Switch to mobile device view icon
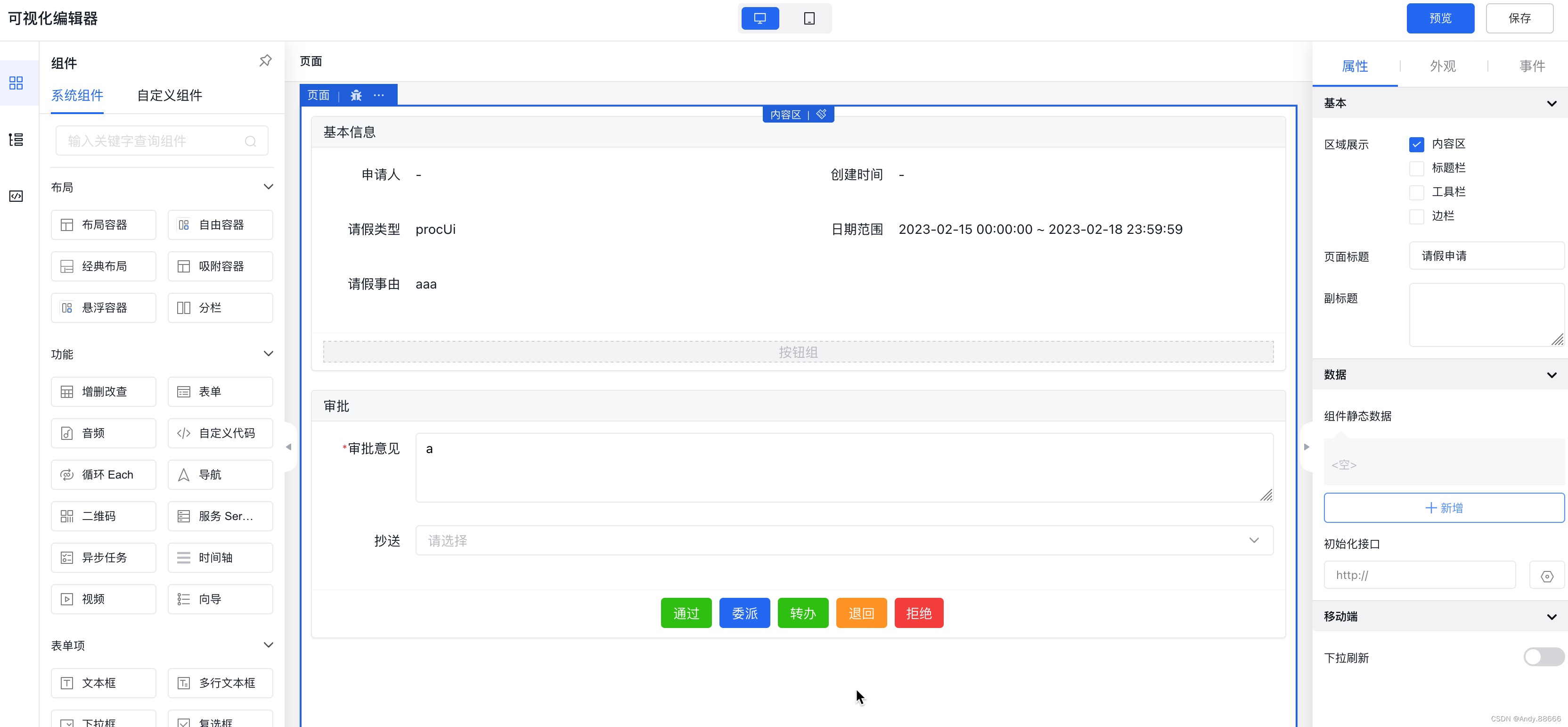The image size is (1568, 727). [x=809, y=18]
